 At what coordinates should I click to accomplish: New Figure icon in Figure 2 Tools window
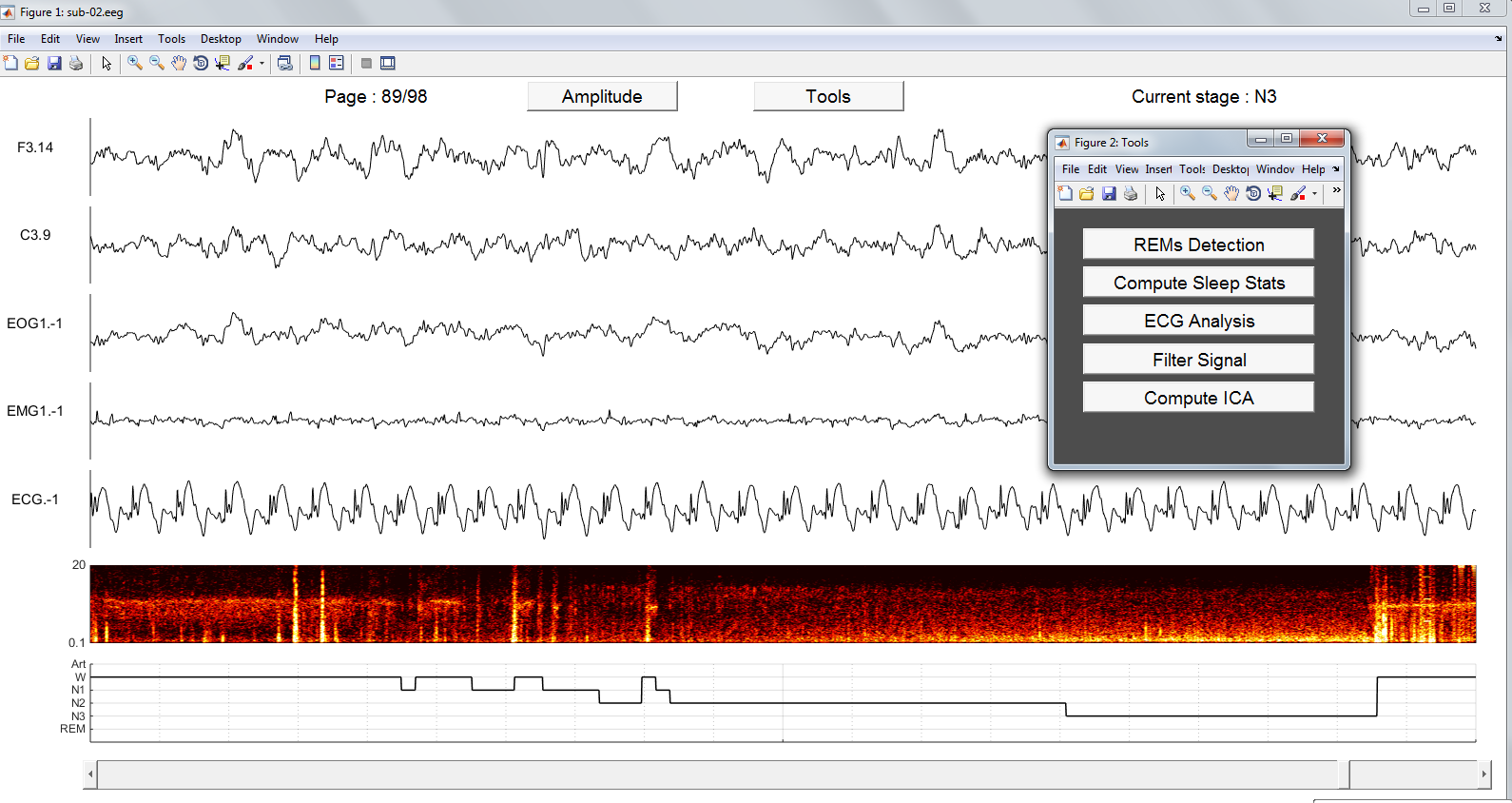pyautogui.click(x=1065, y=194)
